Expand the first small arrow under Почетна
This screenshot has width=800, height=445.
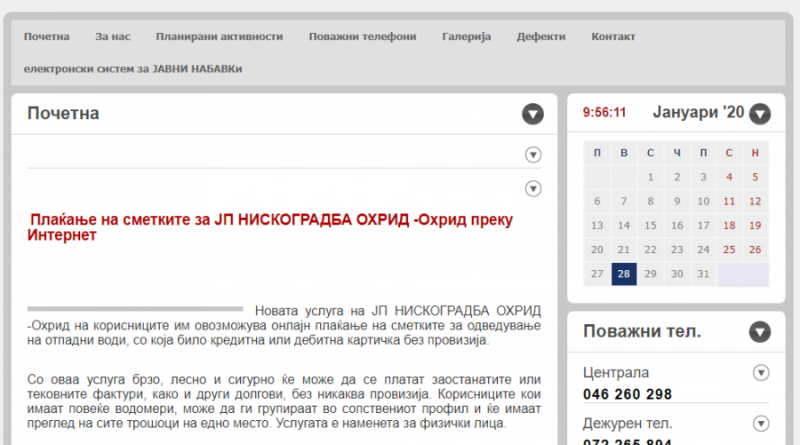pos(533,154)
